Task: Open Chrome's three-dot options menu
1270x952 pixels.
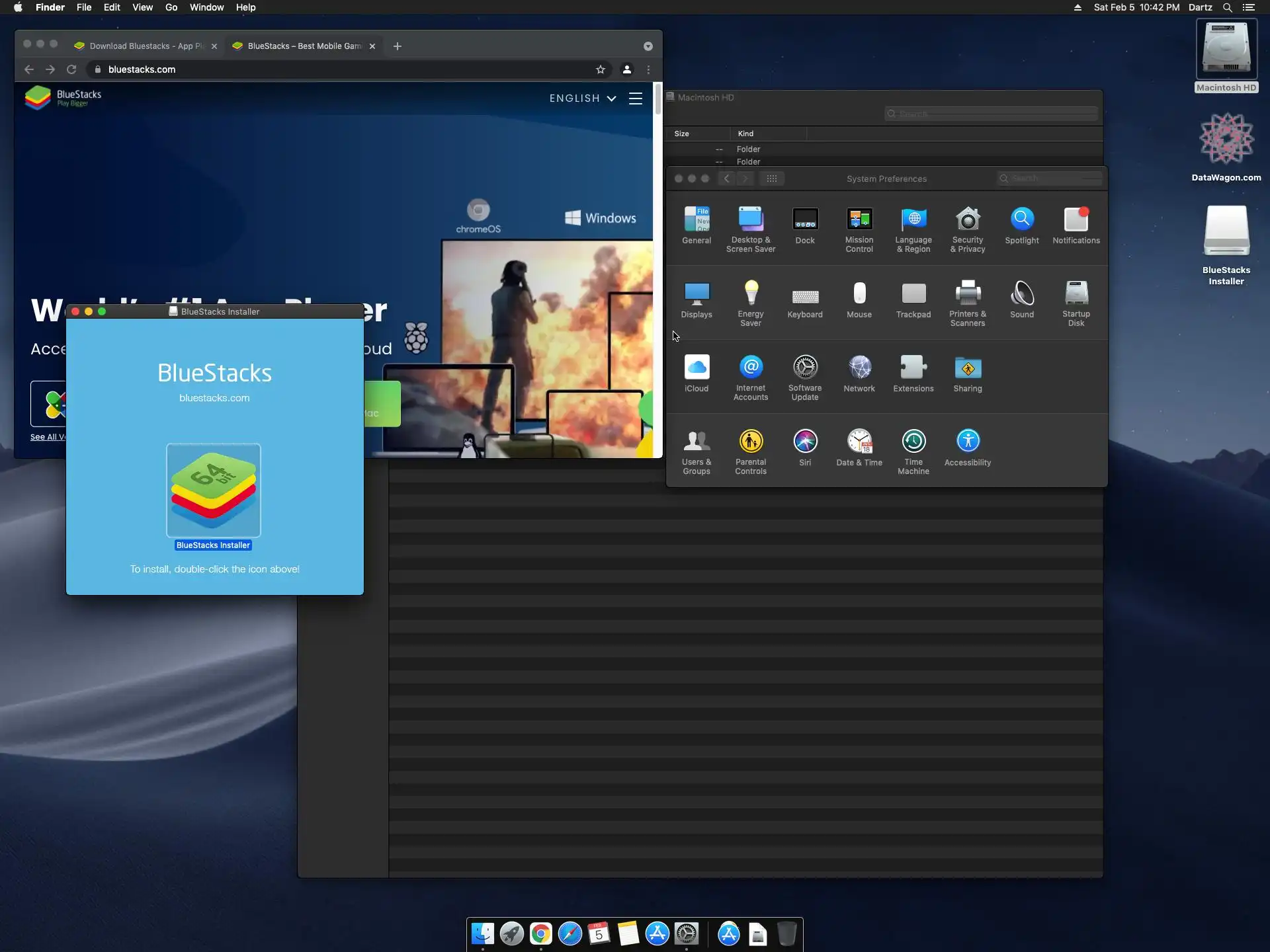Action: point(648,69)
